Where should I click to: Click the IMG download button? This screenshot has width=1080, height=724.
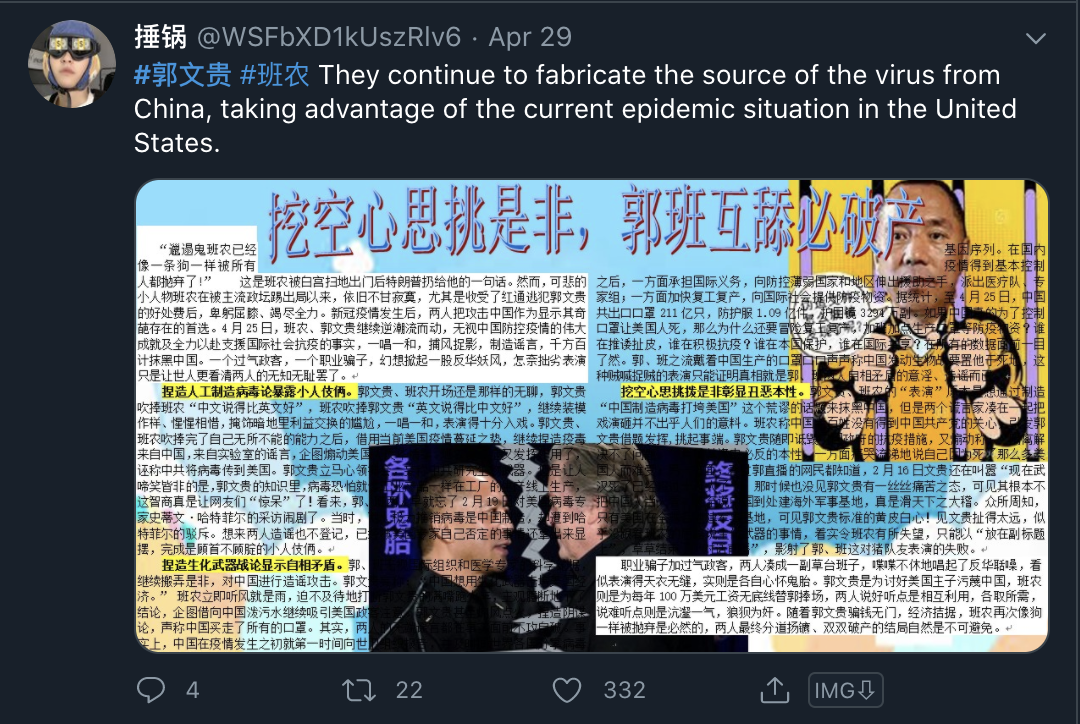click(x=845, y=690)
